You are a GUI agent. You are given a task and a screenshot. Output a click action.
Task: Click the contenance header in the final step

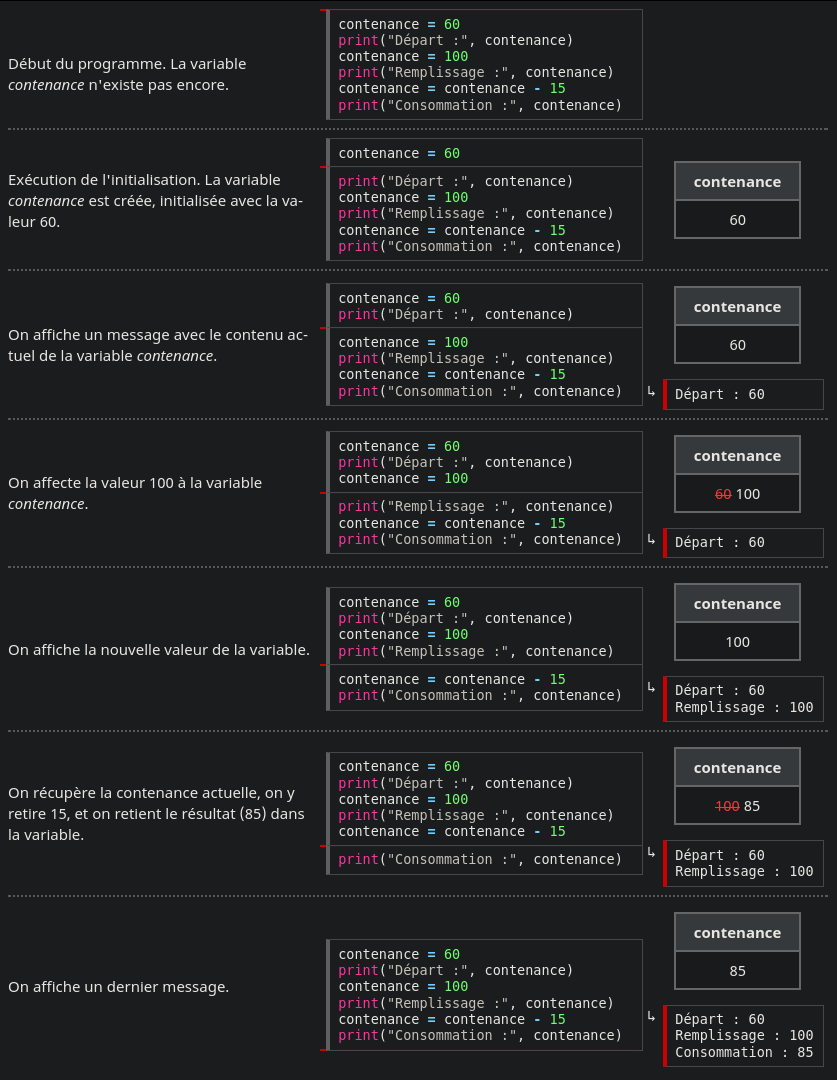click(737, 933)
